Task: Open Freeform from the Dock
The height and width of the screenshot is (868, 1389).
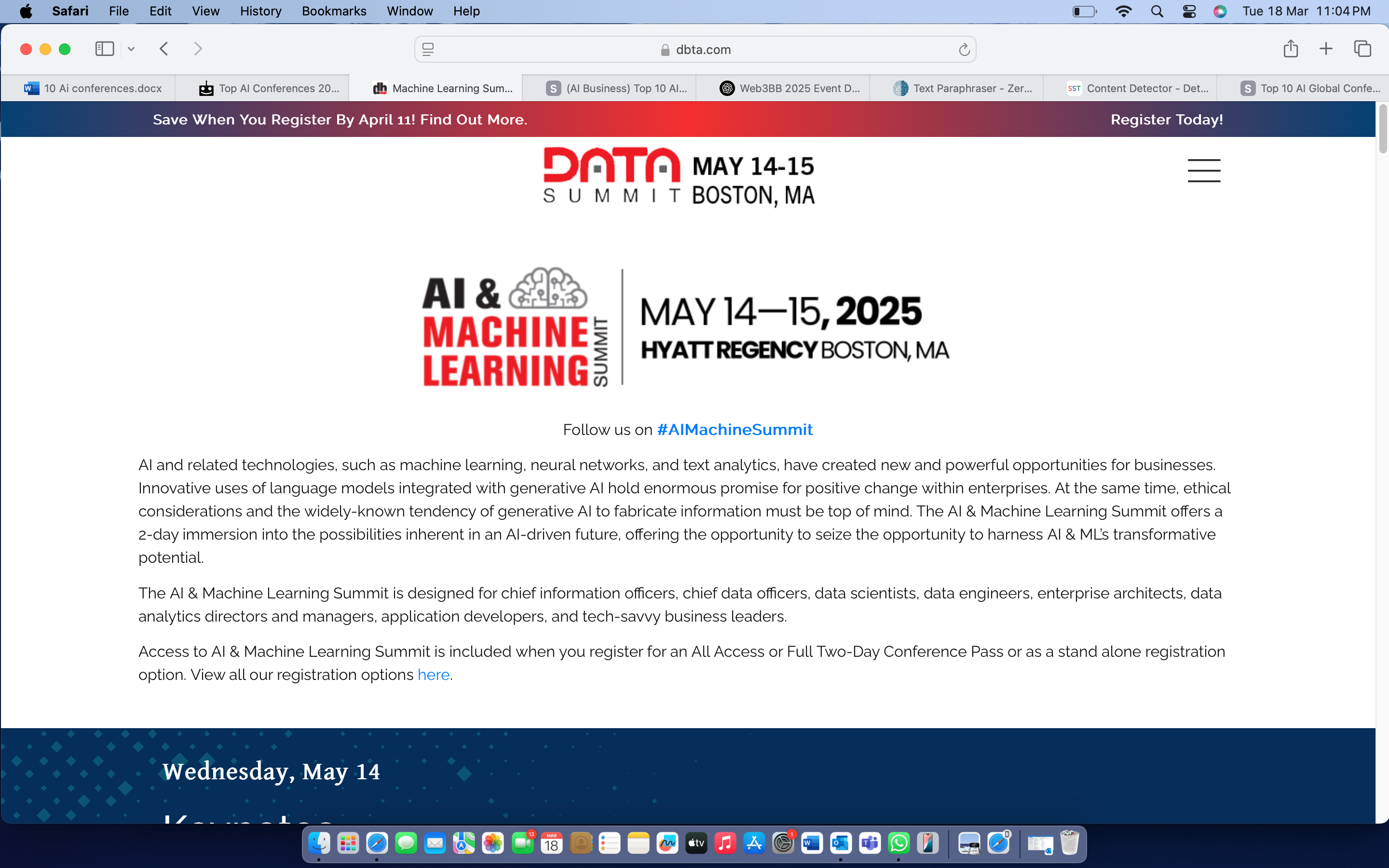Action: 667,843
